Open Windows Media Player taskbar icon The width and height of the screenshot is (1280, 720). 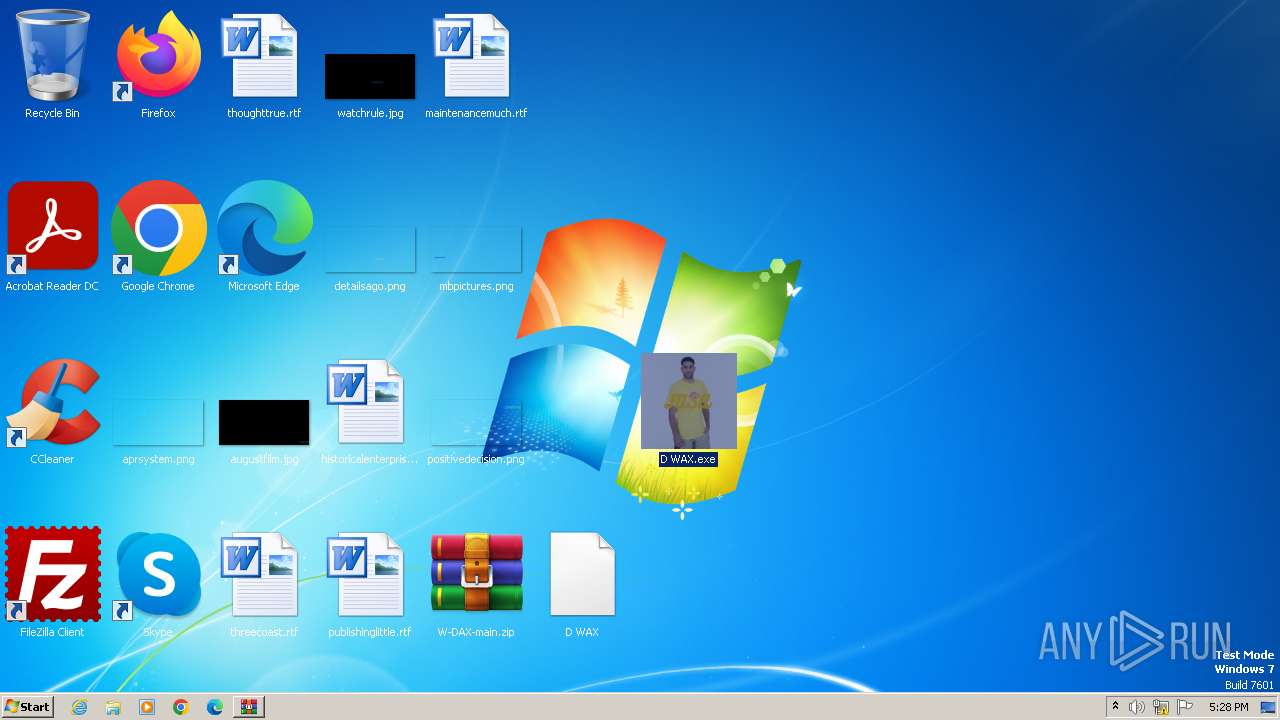click(147, 707)
